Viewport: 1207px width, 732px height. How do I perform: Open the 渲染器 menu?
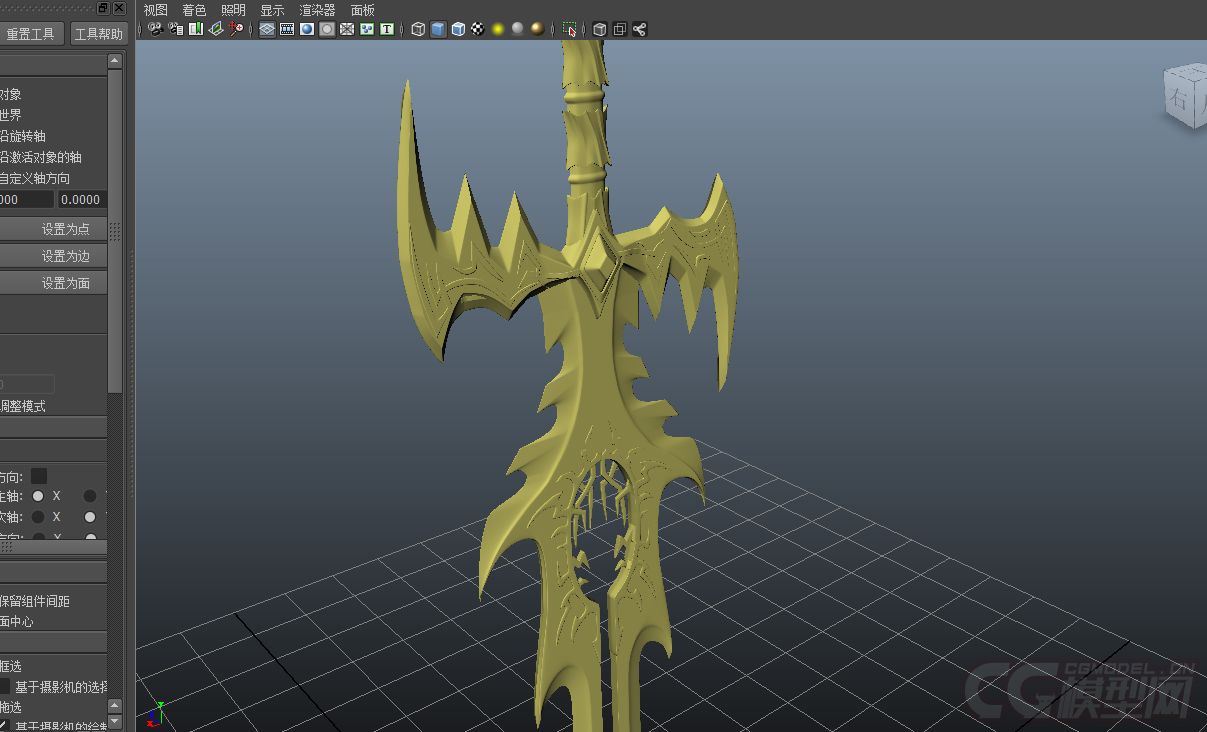(x=317, y=10)
